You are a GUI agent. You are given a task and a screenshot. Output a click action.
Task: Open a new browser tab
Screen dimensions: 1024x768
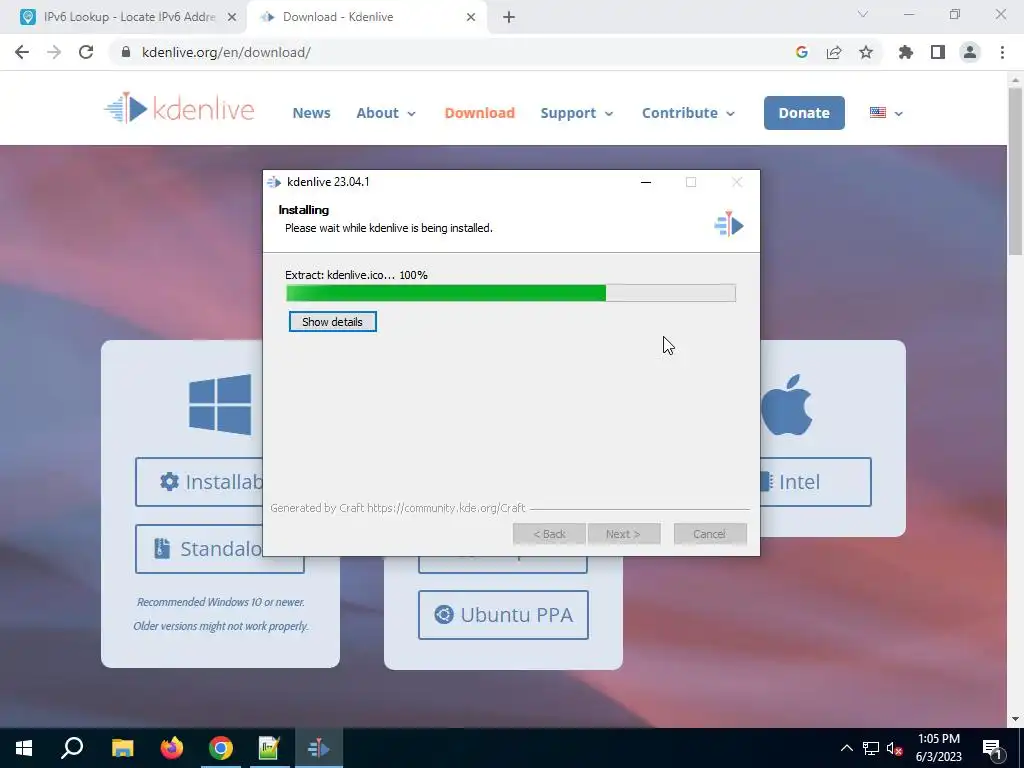coord(509,17)
